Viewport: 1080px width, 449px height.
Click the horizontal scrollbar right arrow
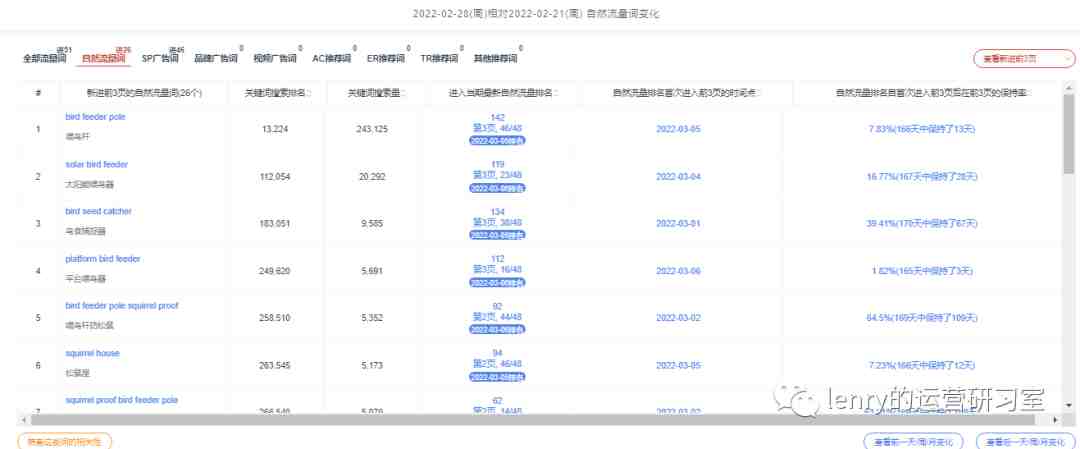click(x=1055, y=419)
